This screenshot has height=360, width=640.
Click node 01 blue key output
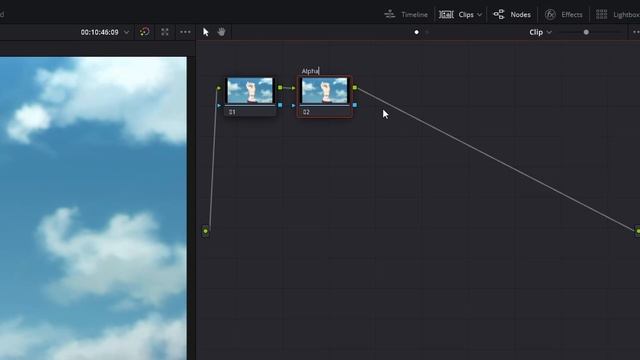point(280,105)
